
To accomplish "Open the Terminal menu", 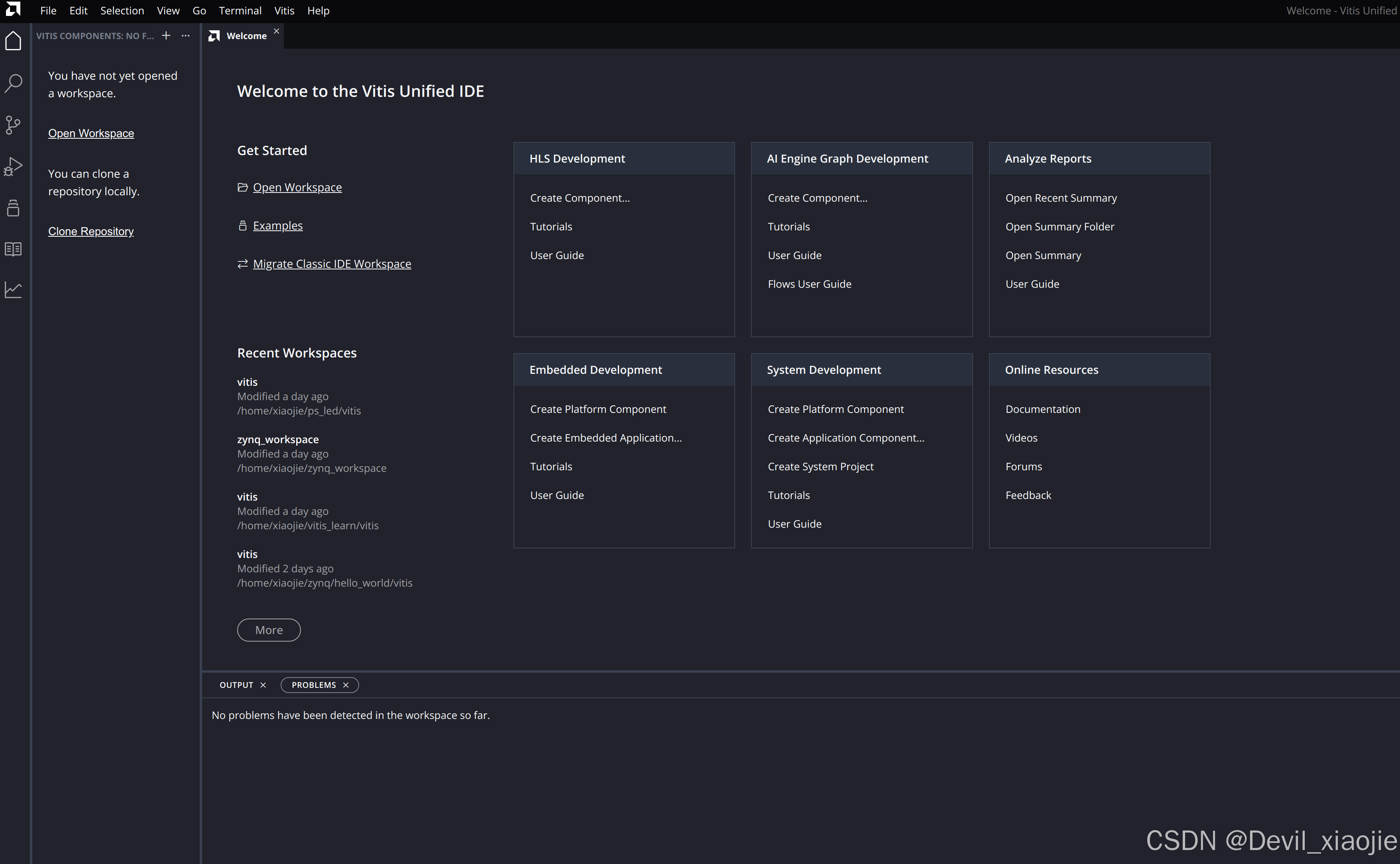I will [240, 11].
